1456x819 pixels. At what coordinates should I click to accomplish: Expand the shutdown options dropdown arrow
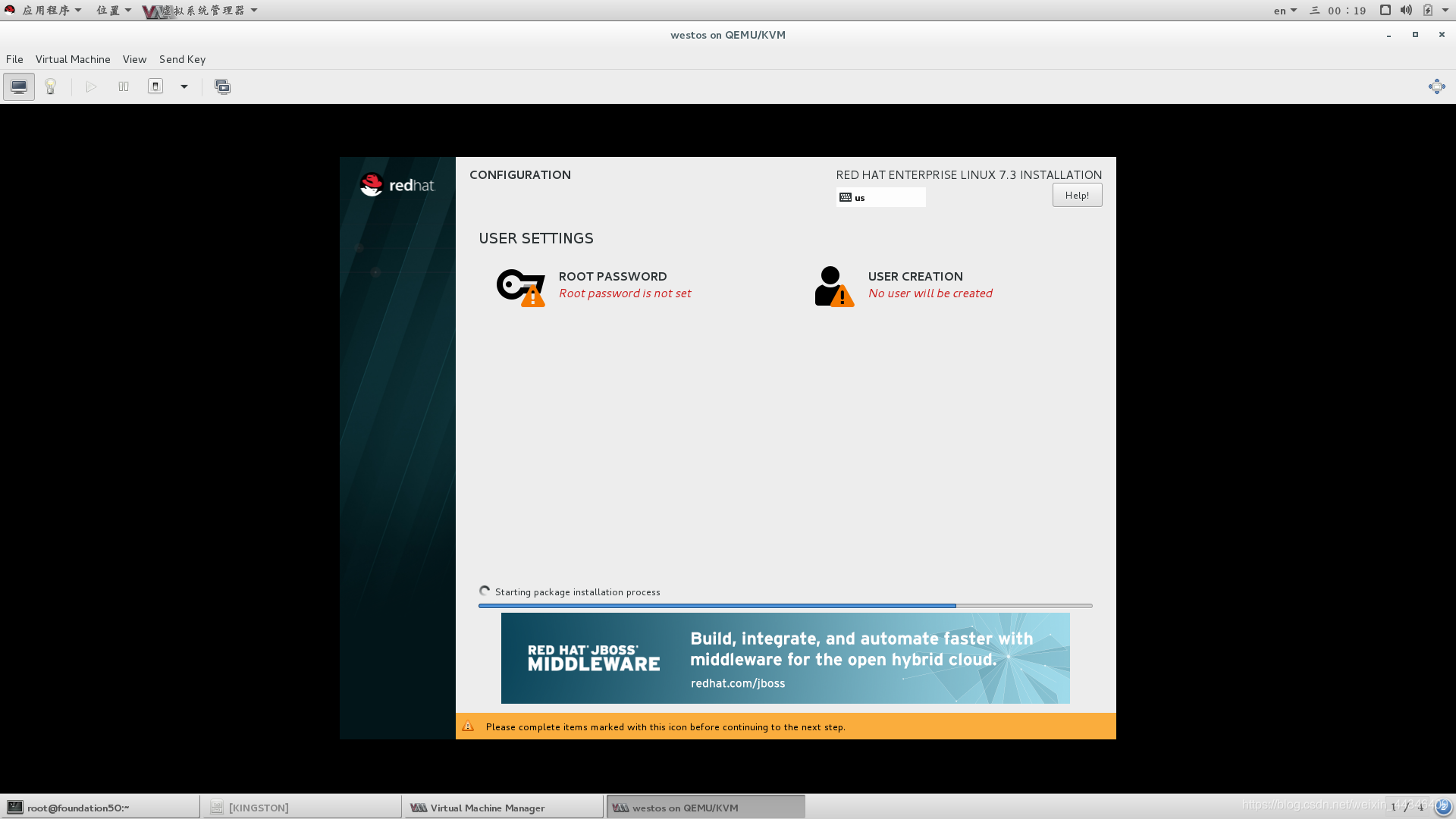point(184,86)
